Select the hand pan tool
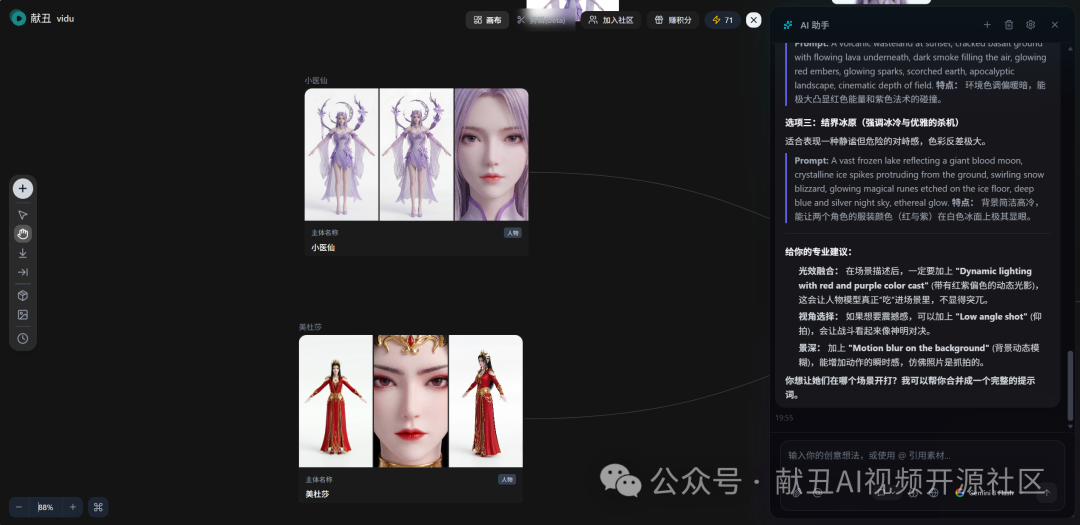 pos(23,234)
